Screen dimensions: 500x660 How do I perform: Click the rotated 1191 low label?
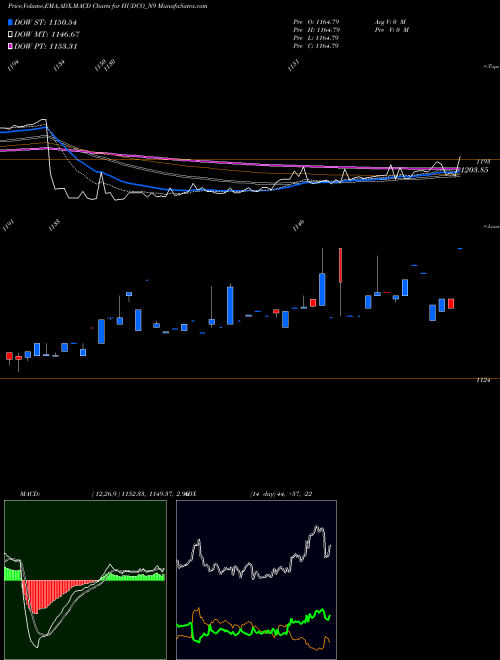click(8, 226)
